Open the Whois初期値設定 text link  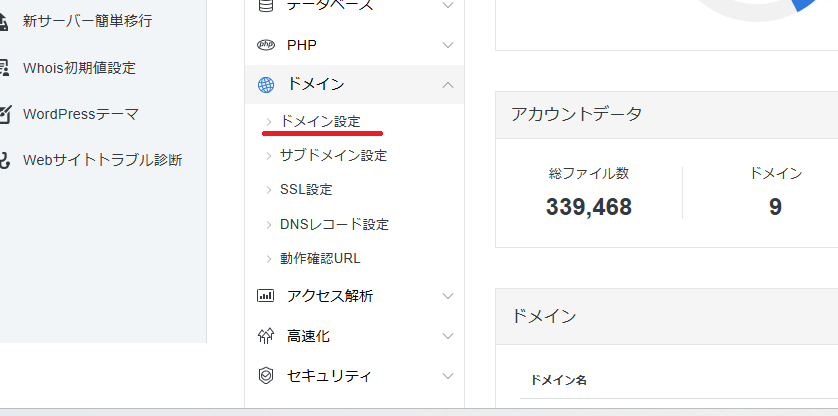tap(79, 68)
